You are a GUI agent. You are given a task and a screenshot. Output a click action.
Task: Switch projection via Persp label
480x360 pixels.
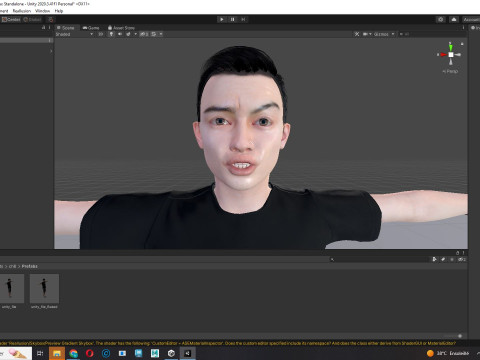coord(450,71)
